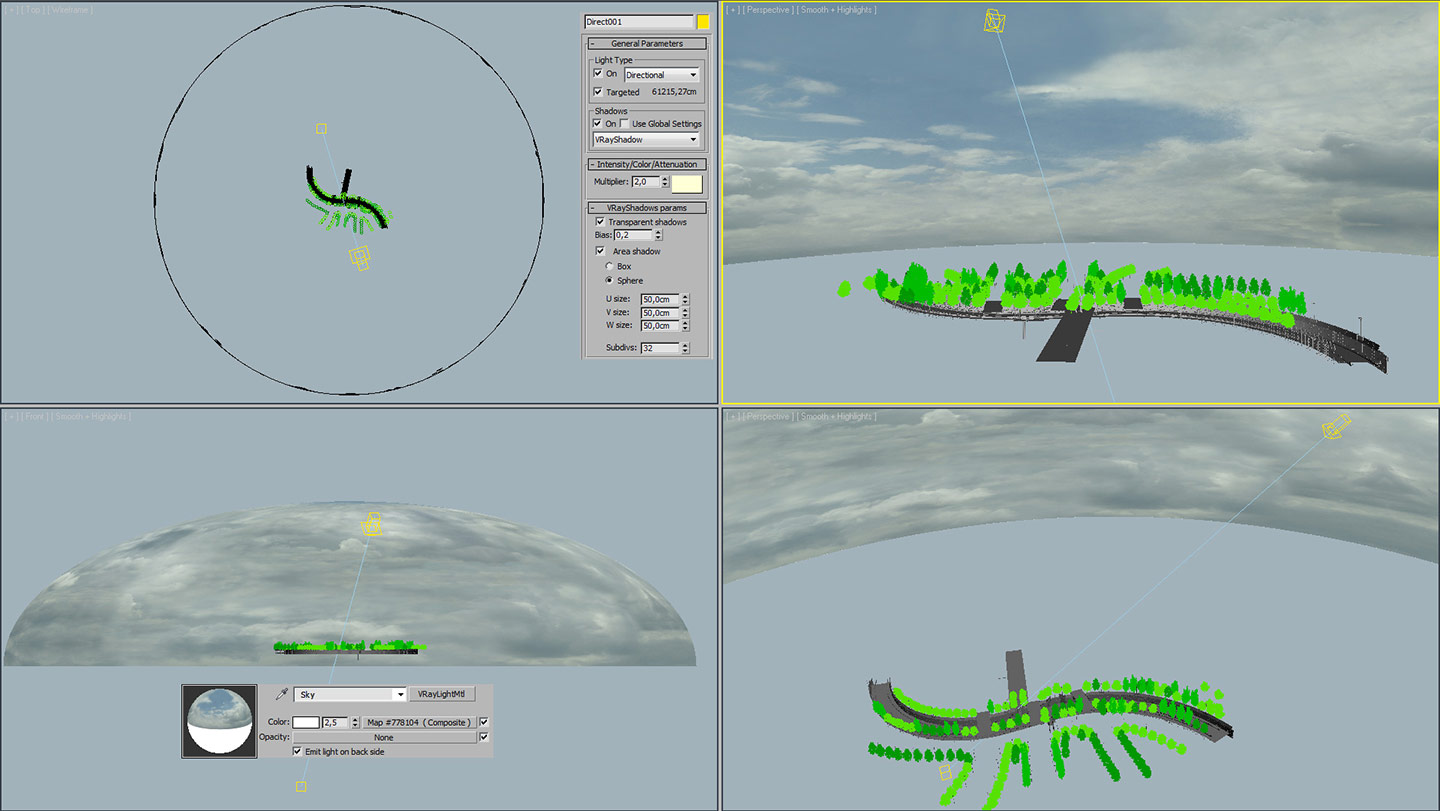
Task: Click the Subdivs spinner arrows
Action: (685, 348)
